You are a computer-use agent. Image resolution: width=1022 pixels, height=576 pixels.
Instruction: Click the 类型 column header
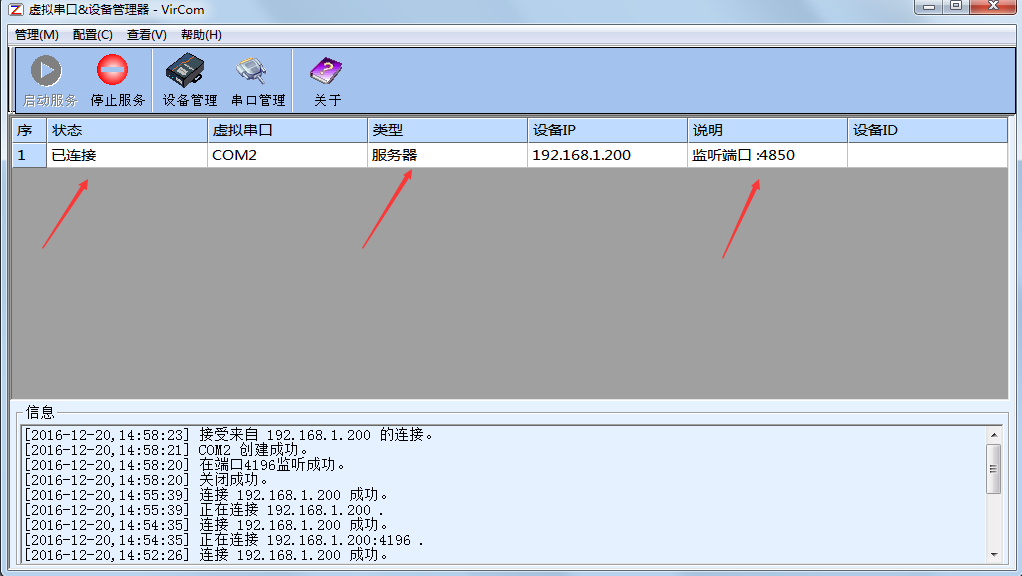tap(447, 131)
